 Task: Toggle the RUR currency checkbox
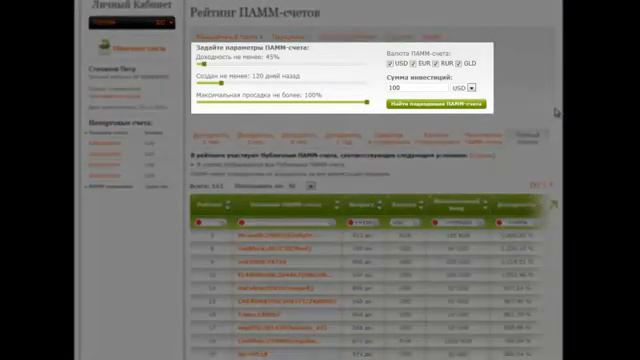(436, 64)
